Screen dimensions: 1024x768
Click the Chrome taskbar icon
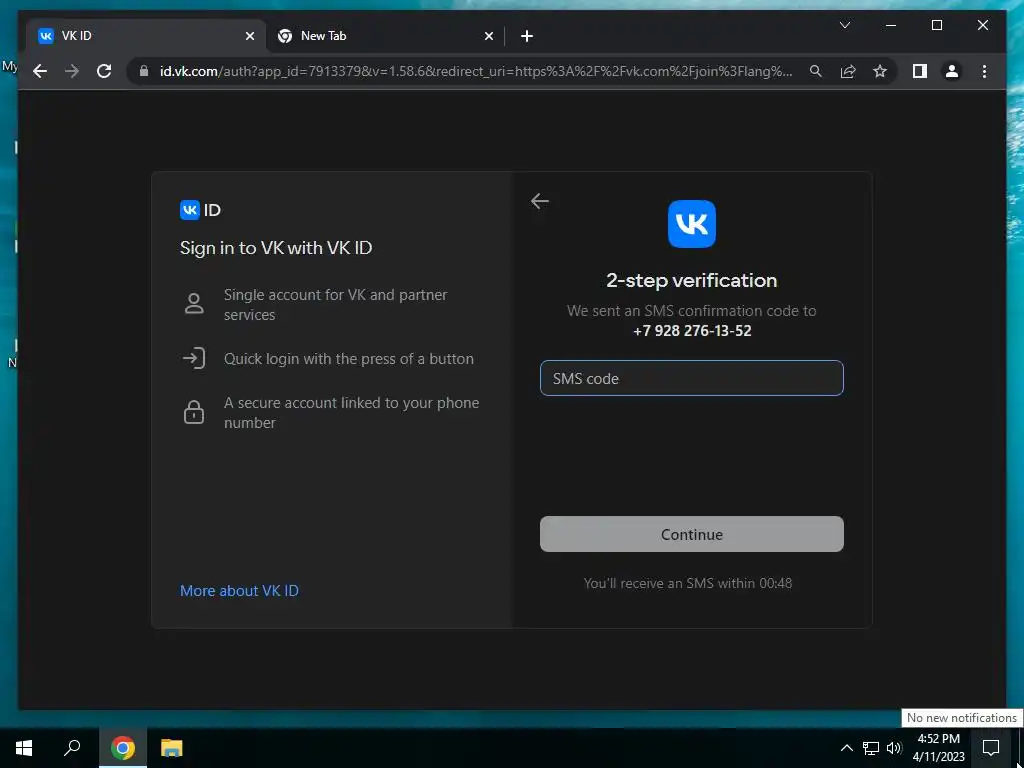[x=123, y=747]
